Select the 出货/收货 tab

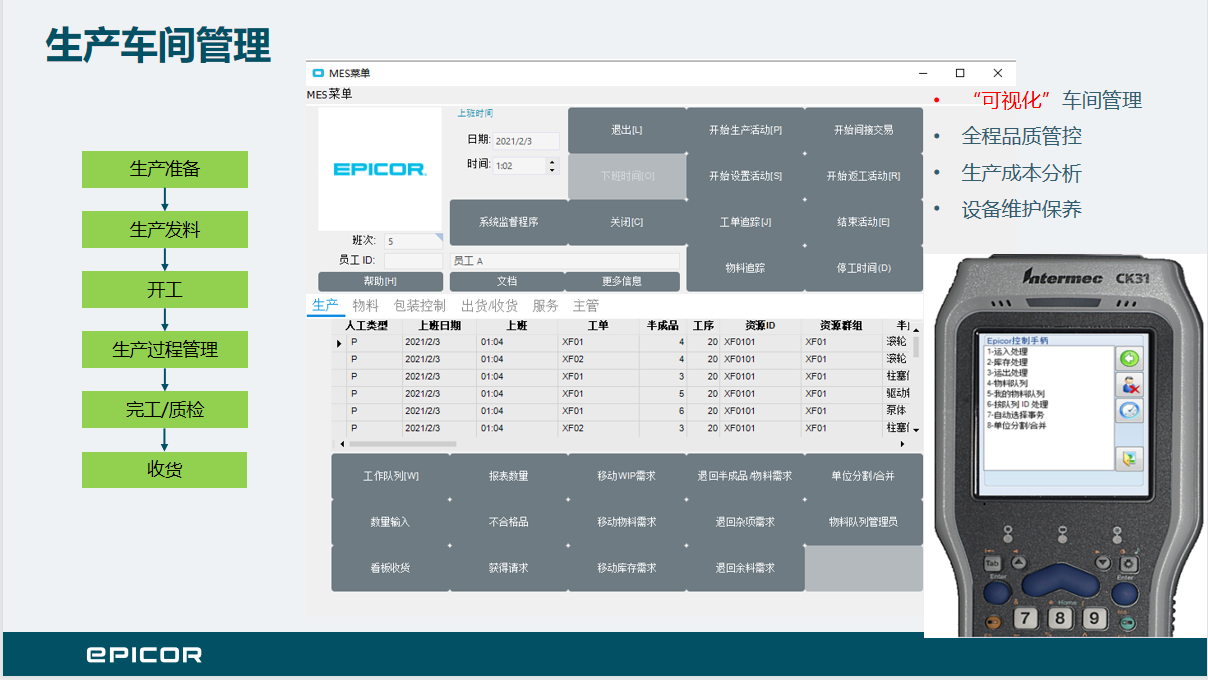(489, 306)
